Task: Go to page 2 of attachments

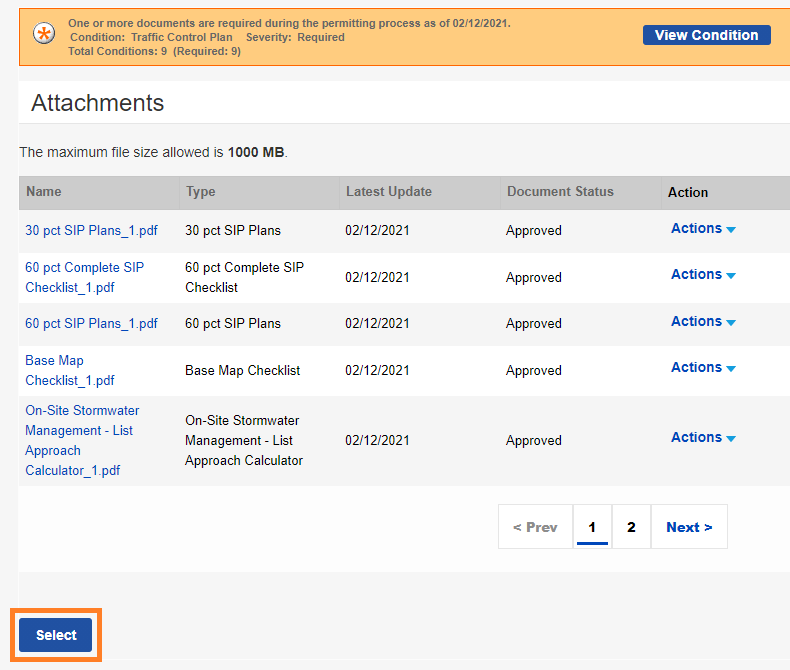Action: [631, 527]
